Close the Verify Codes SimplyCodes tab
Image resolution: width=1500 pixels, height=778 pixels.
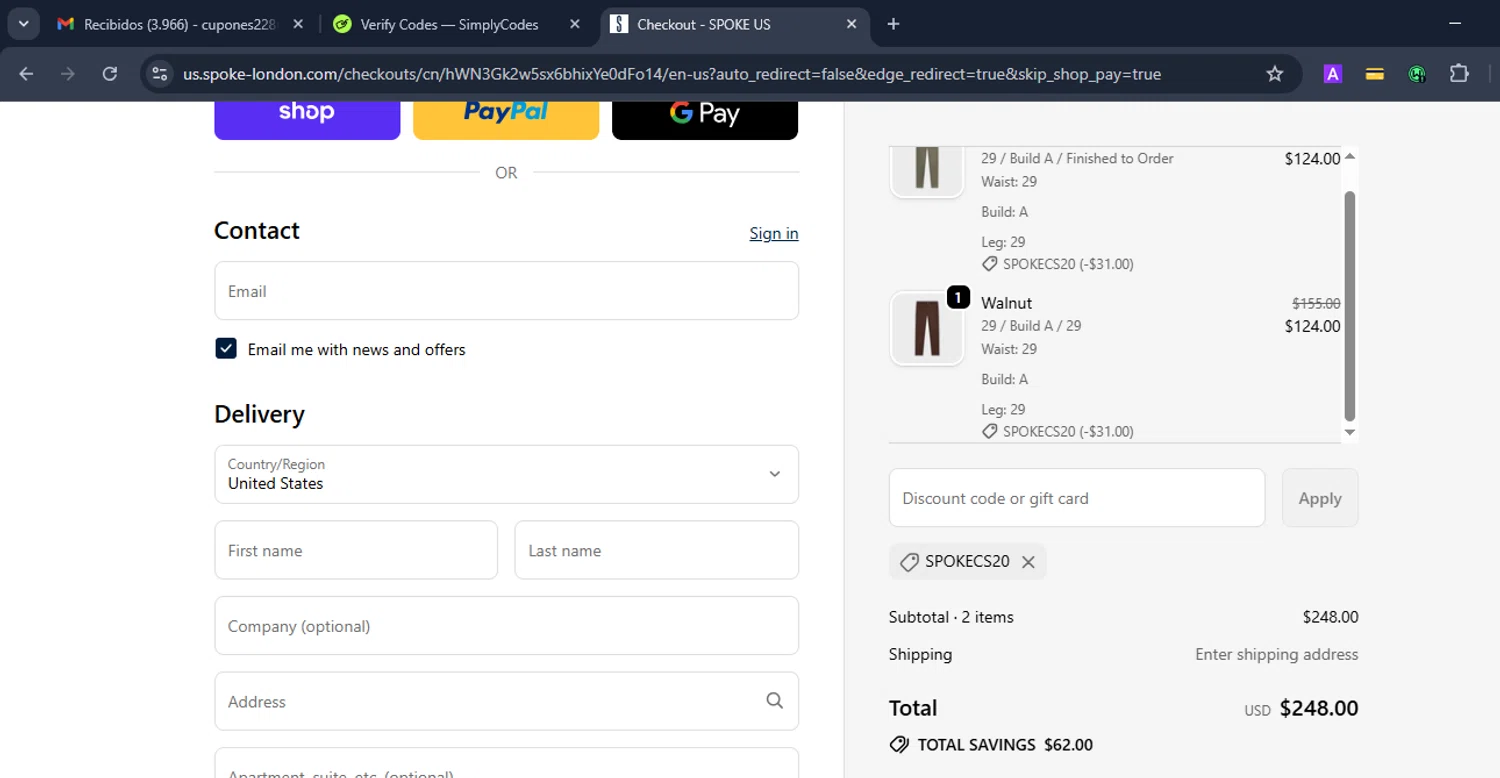pyautogui.click(x=574, y=24)
